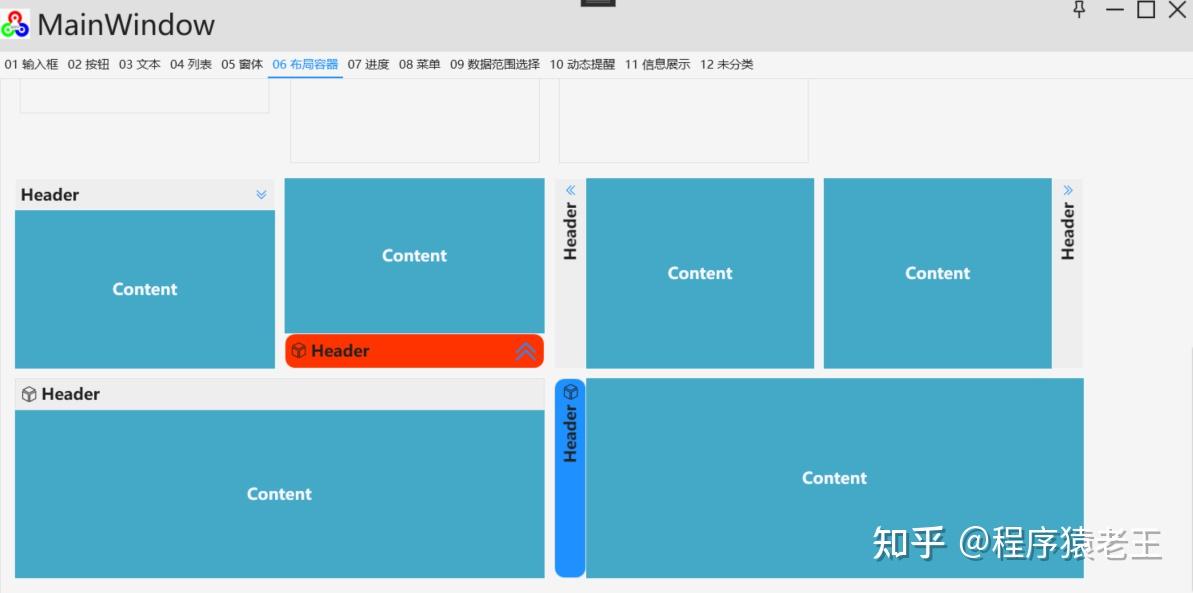Click the cube icon on the red Header bar
Screen dimensions: 1193x593
point(297,351)
